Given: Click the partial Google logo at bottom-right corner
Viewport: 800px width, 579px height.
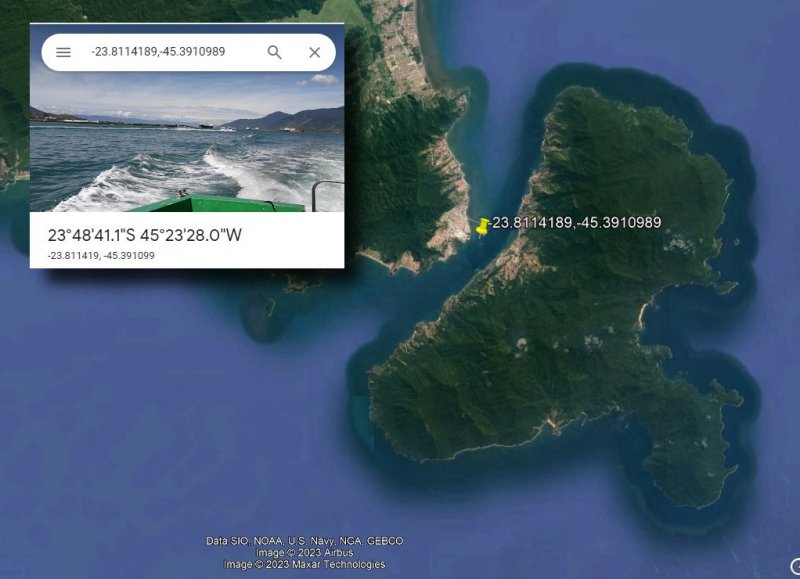Looking at the screenshot, I should (795, 566).
